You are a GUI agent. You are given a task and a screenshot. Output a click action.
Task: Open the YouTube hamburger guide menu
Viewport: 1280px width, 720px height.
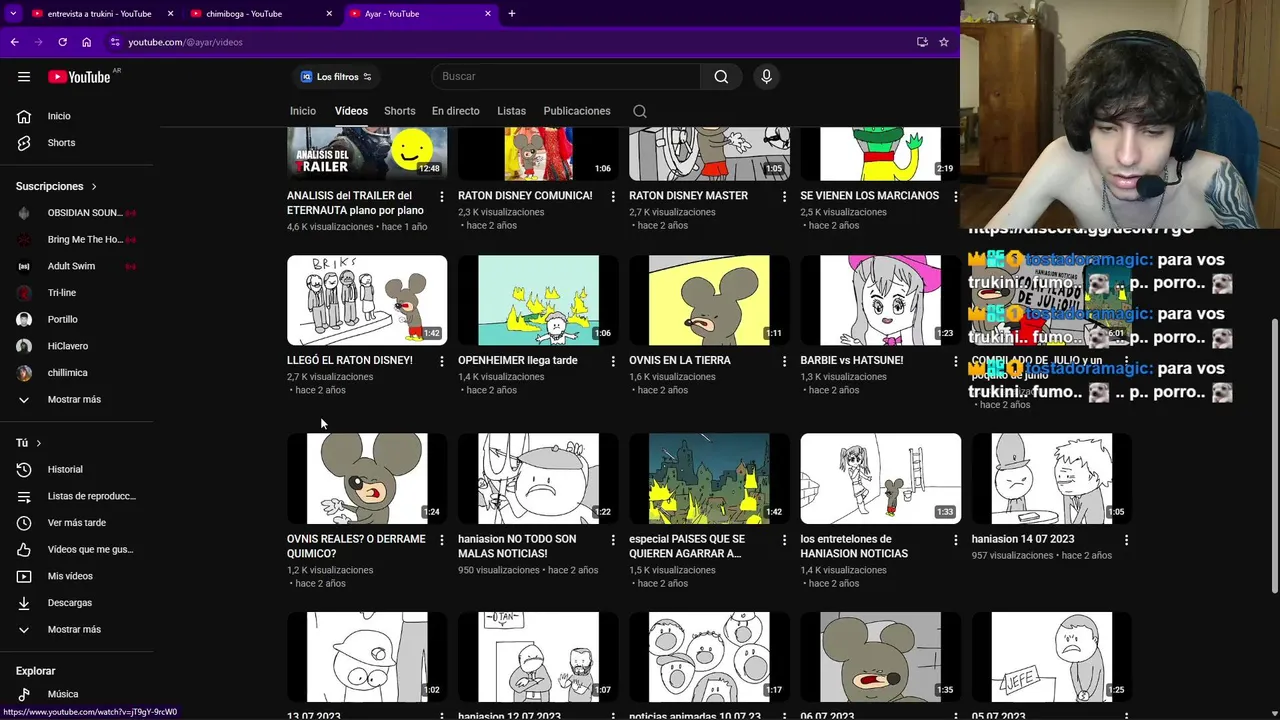(24, 77)
